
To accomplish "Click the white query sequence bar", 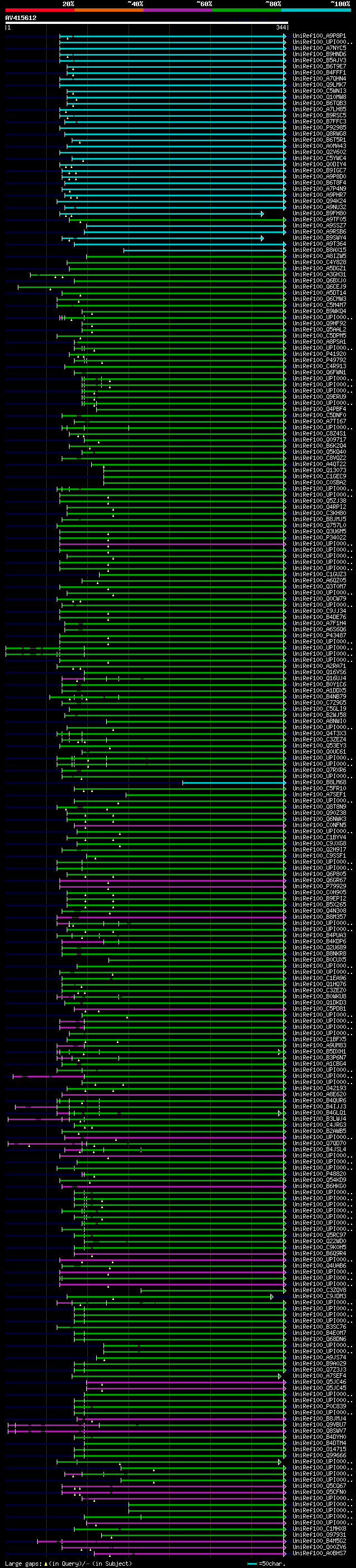I will [146, 23].
